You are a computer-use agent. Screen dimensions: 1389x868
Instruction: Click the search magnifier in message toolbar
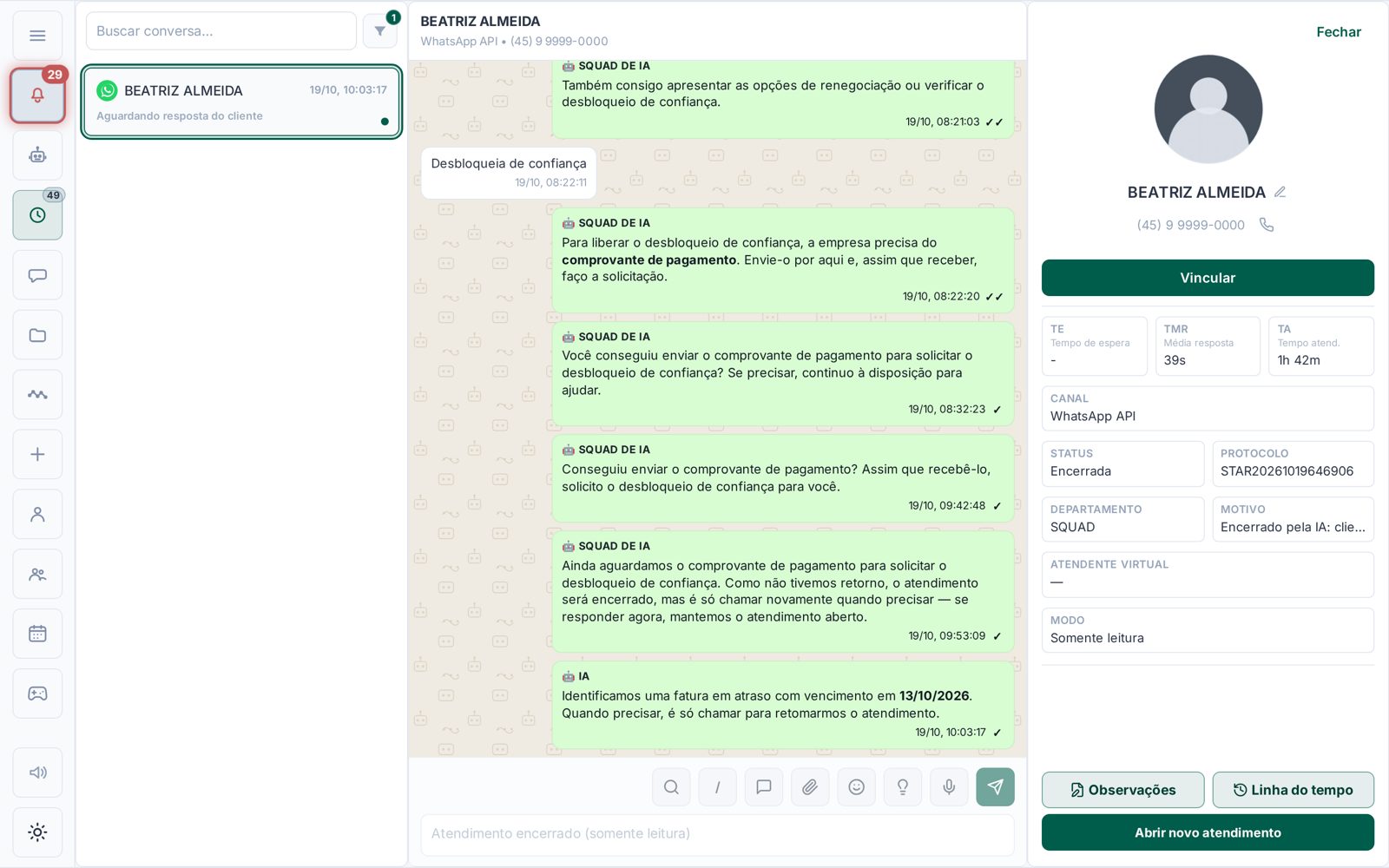[671, 787]
